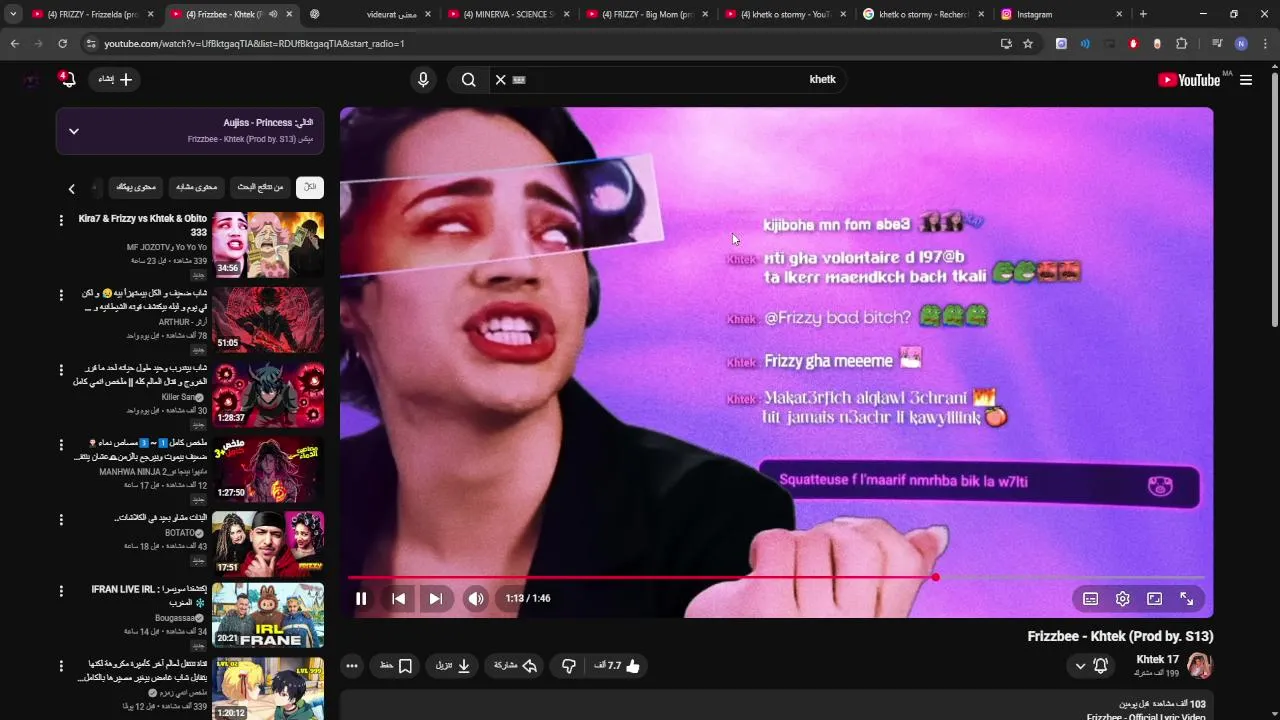The height and width of the screenshot is (720, 1280).
Task: Open the Create (إنشاء) button
Action: click(115, 79)
